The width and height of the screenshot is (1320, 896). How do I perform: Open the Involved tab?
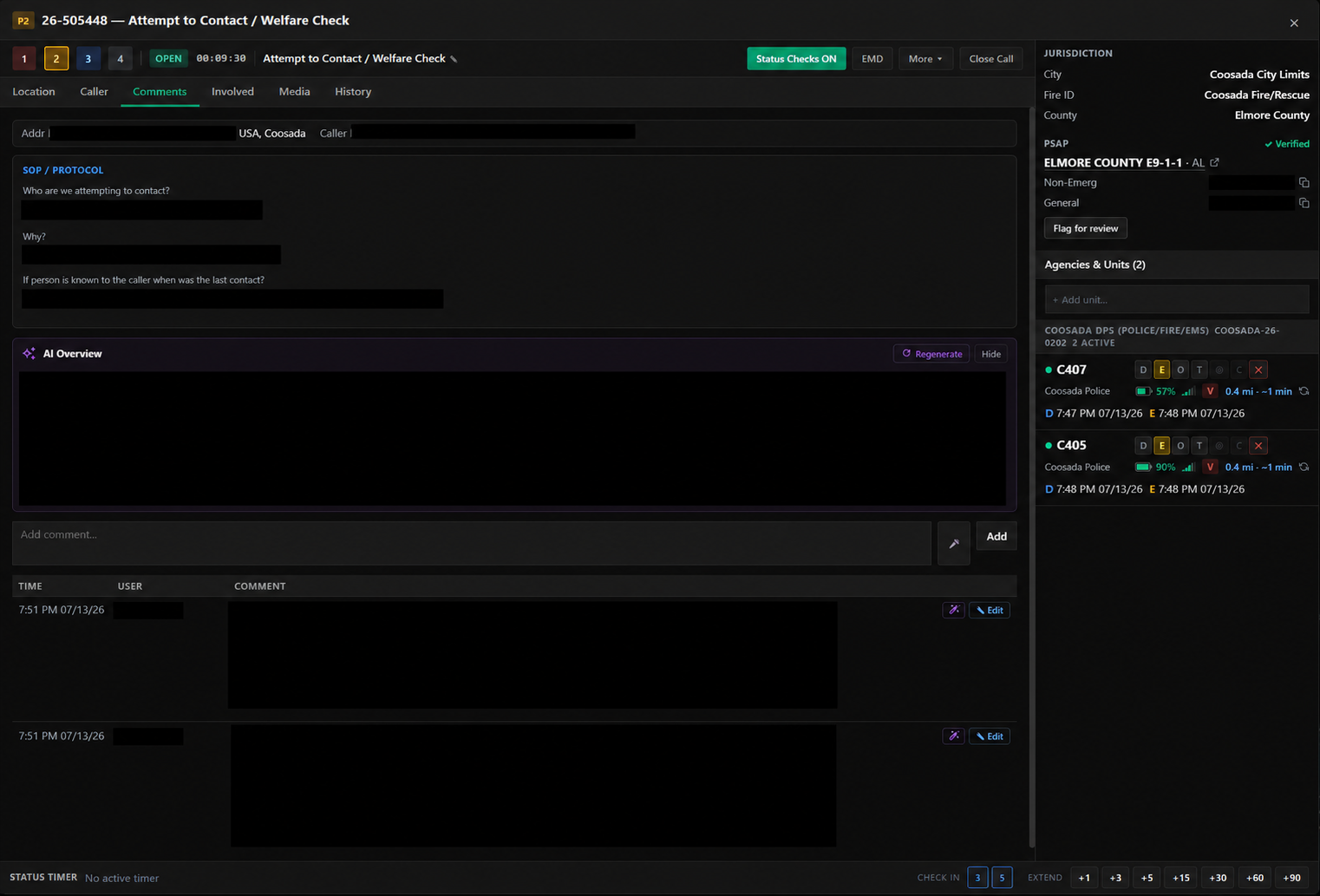(x=232, y=92)
